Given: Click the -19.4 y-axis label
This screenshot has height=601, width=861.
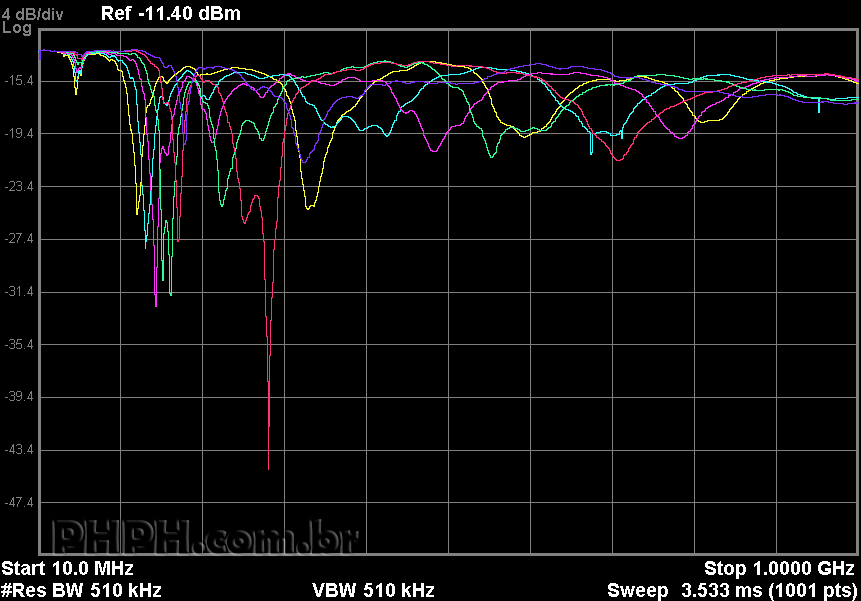Looking at the screenshot, I should coord(21,133).
